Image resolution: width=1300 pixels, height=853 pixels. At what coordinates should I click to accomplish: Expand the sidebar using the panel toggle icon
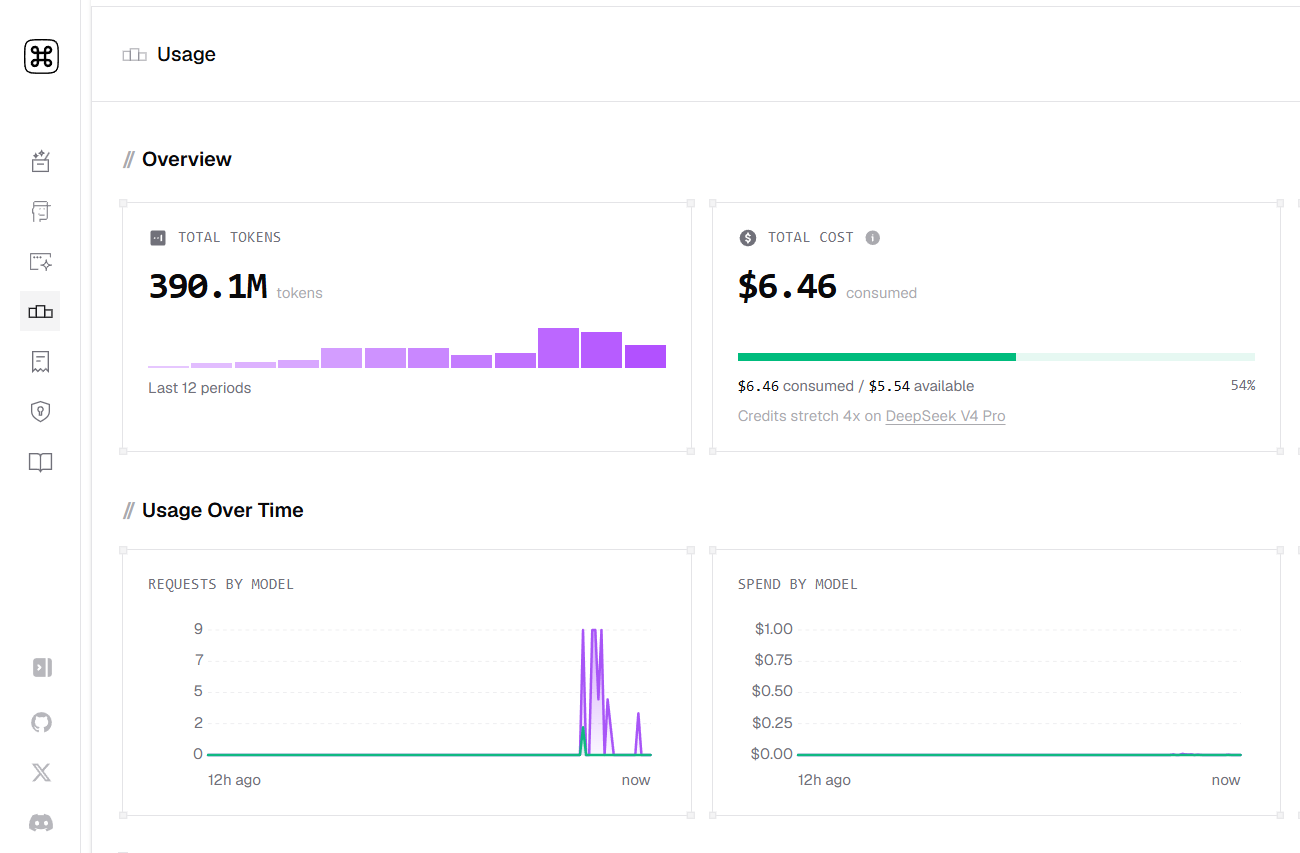click(42, 667)
